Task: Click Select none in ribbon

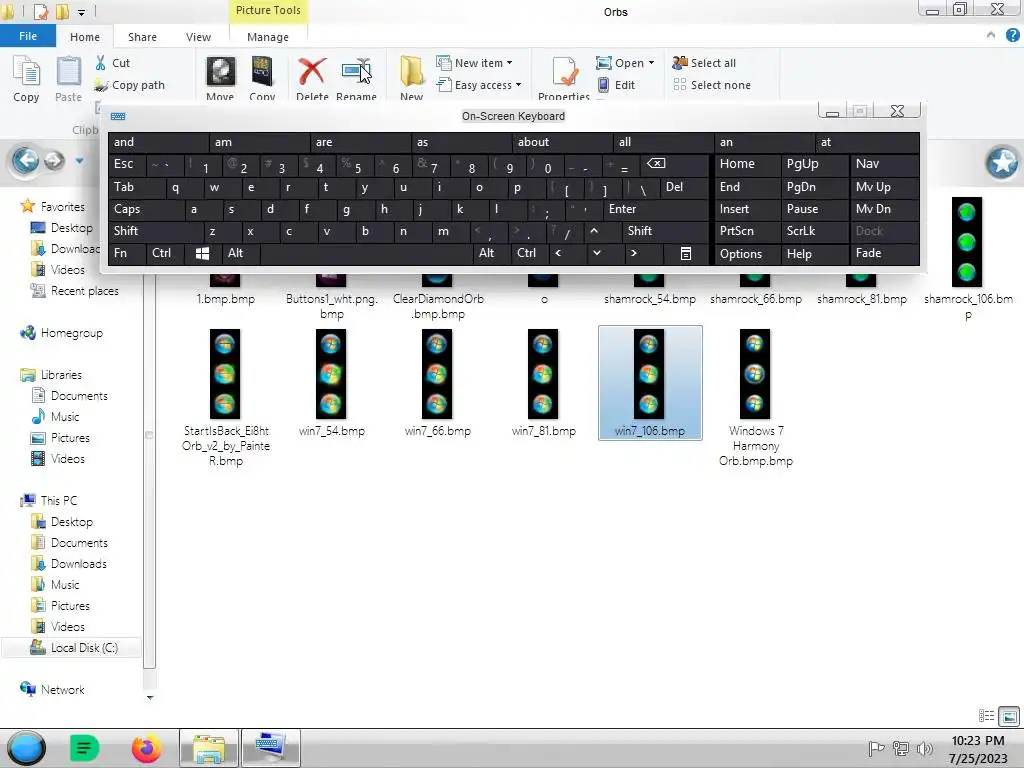Action: click(712, 85)
